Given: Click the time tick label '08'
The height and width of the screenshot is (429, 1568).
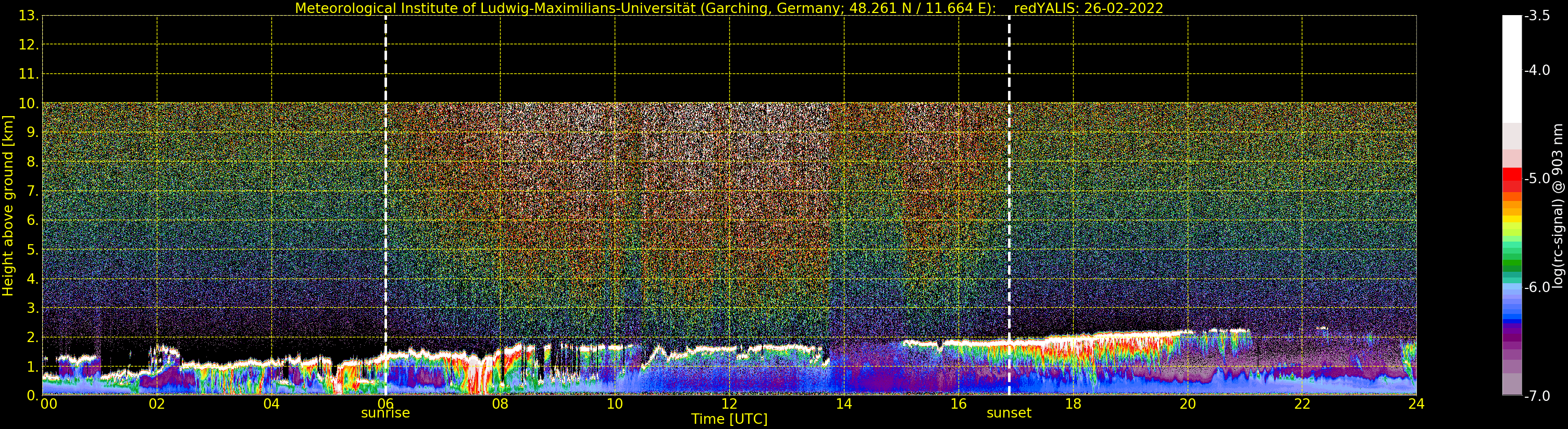Looking at the screenshot, I should point(500,404).
